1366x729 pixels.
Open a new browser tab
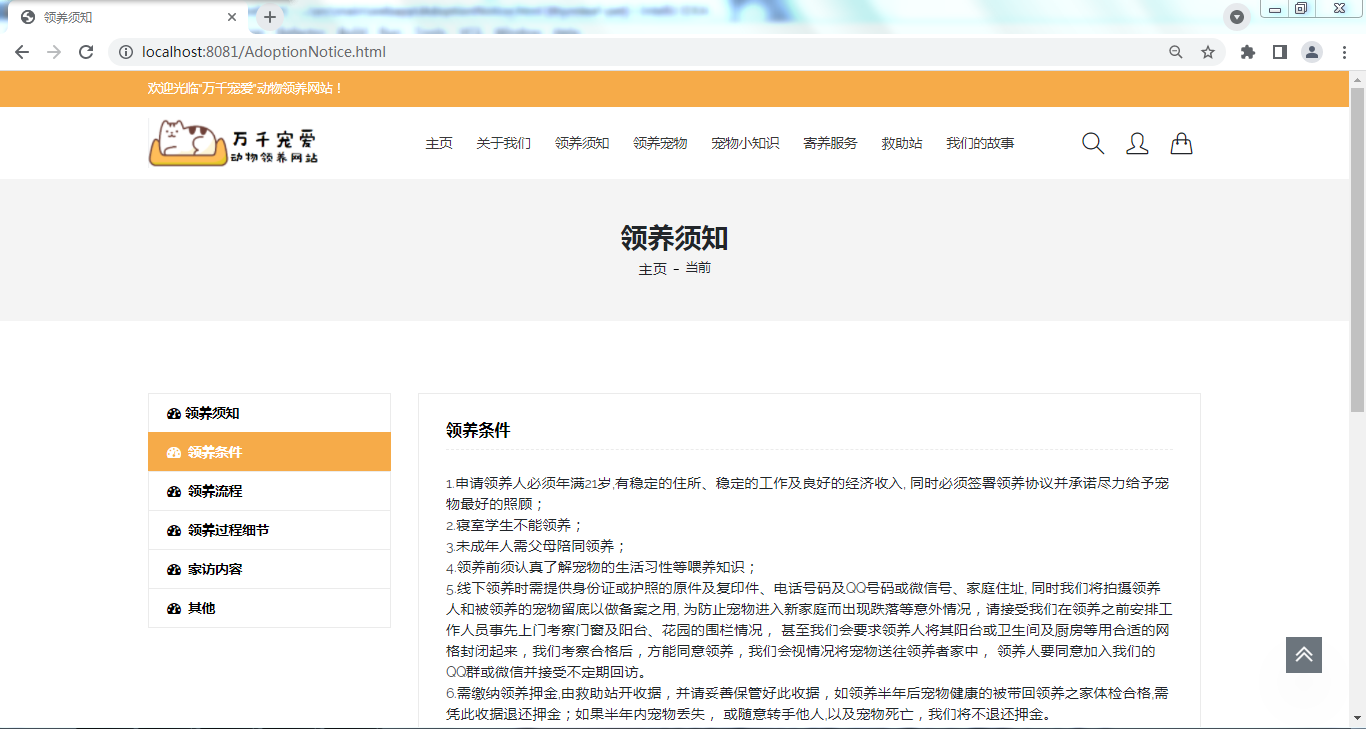pos(270,17)
